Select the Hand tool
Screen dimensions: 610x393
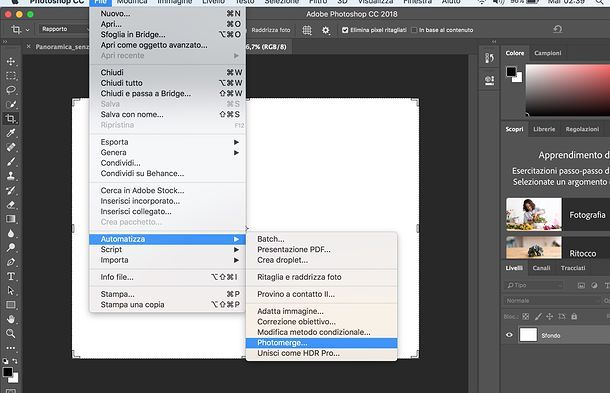tap(11, 319)
